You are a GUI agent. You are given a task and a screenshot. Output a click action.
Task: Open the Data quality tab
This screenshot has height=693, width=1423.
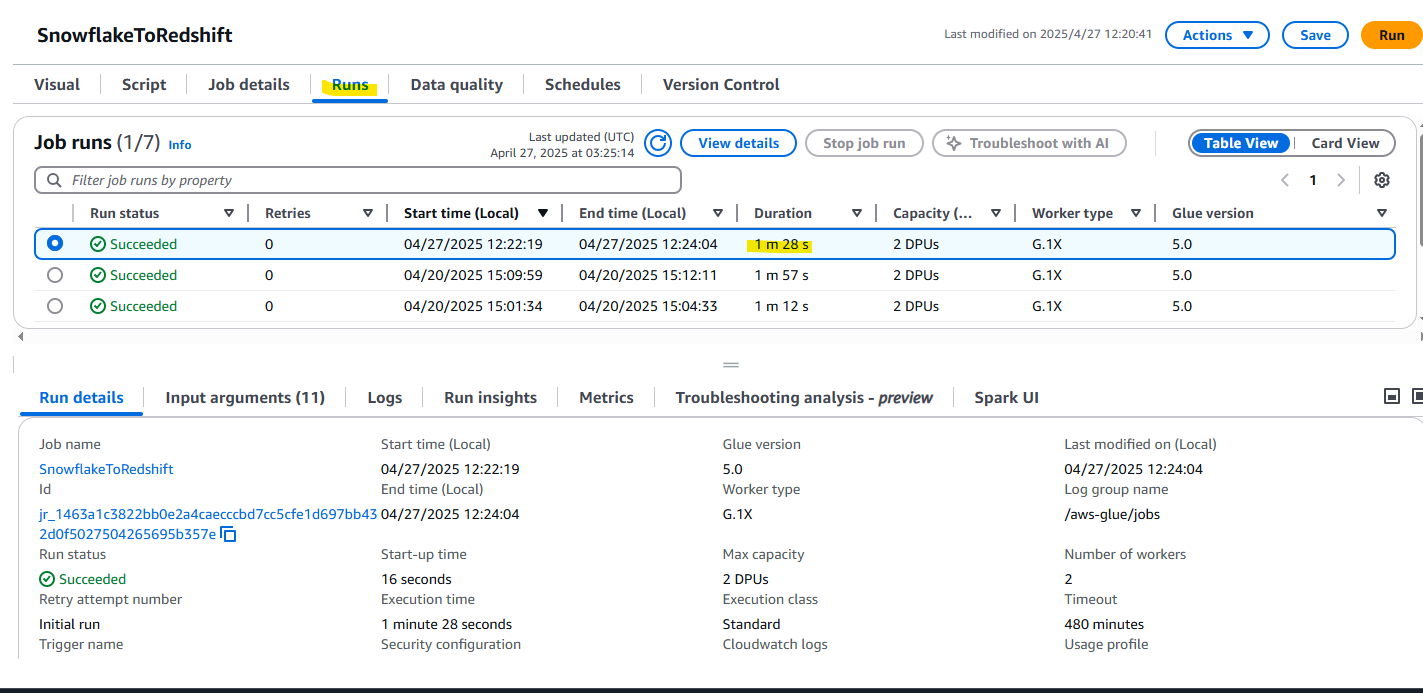pyautogui.click(x=457, y=85)
